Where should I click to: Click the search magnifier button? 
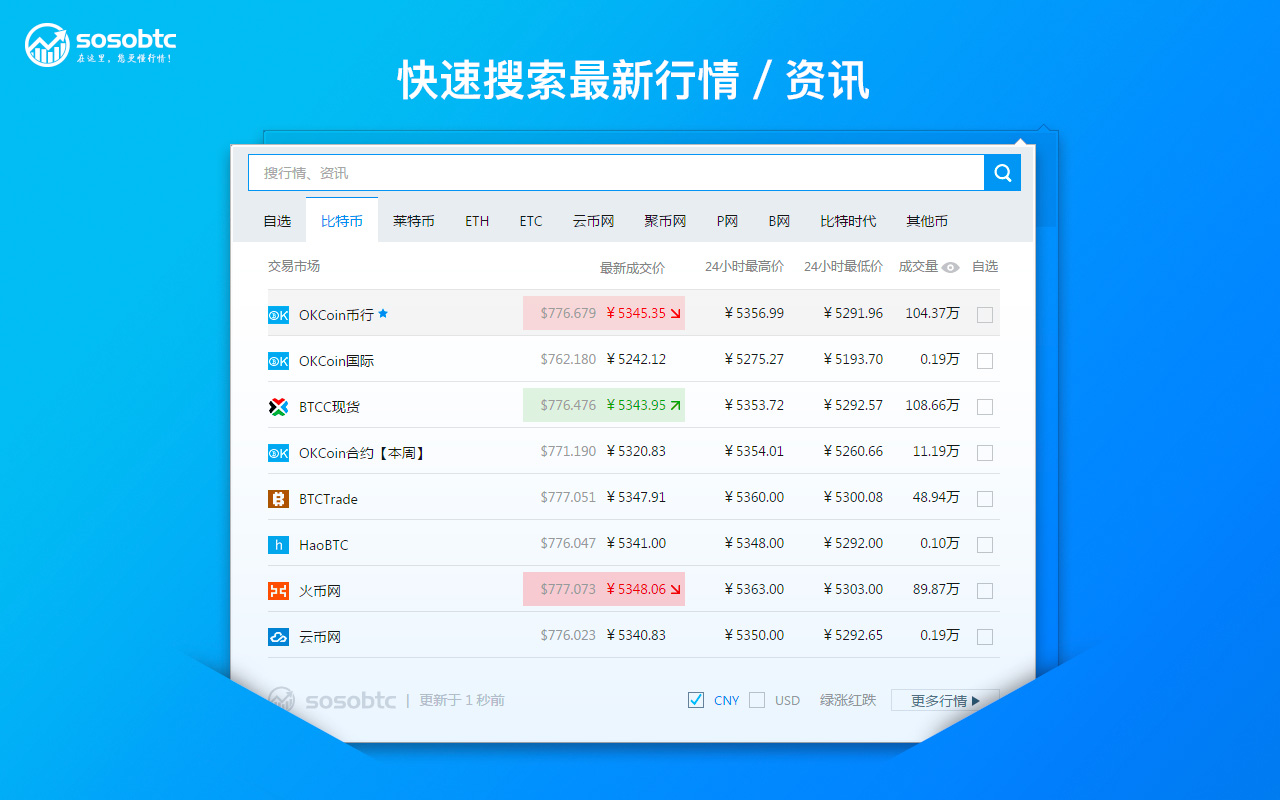[x=1003, y=173]
